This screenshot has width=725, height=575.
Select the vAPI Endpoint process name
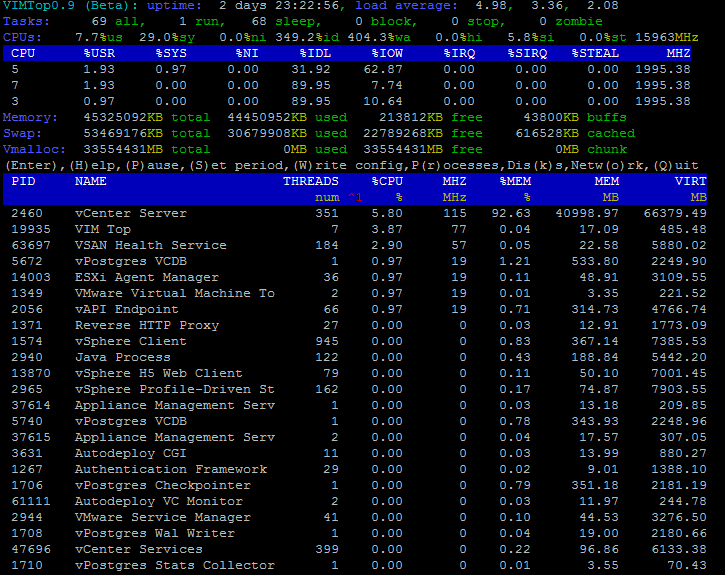126,309
